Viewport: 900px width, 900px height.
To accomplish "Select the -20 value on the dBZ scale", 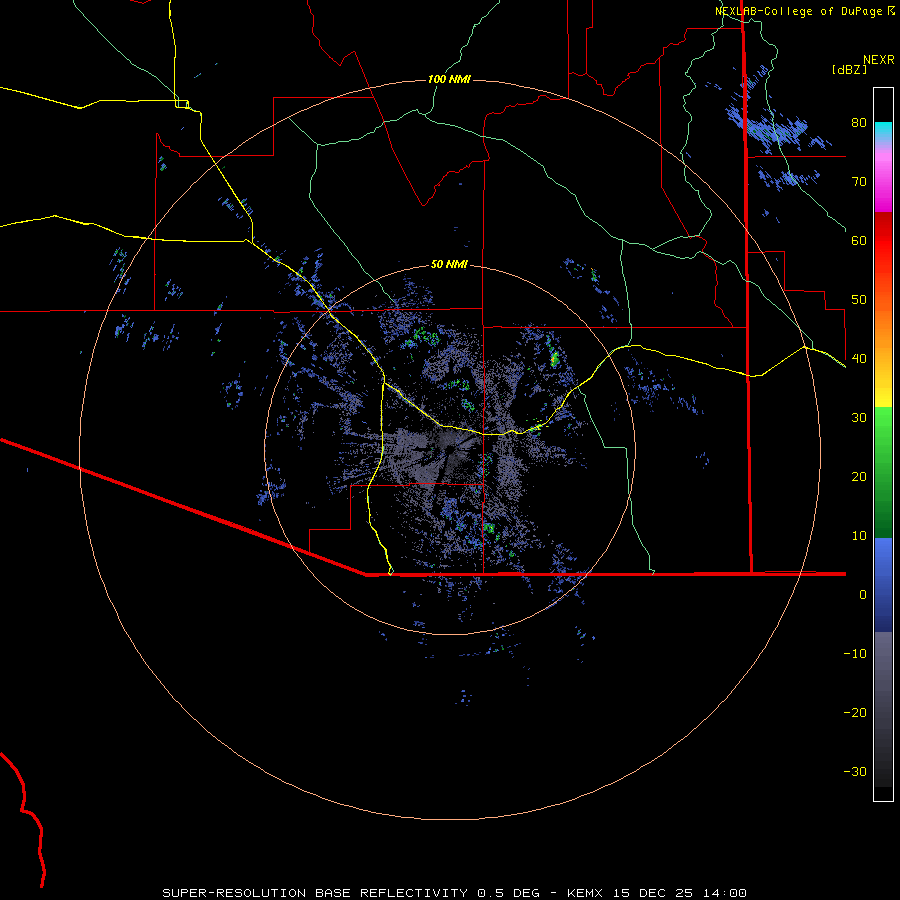I will 855,712.
